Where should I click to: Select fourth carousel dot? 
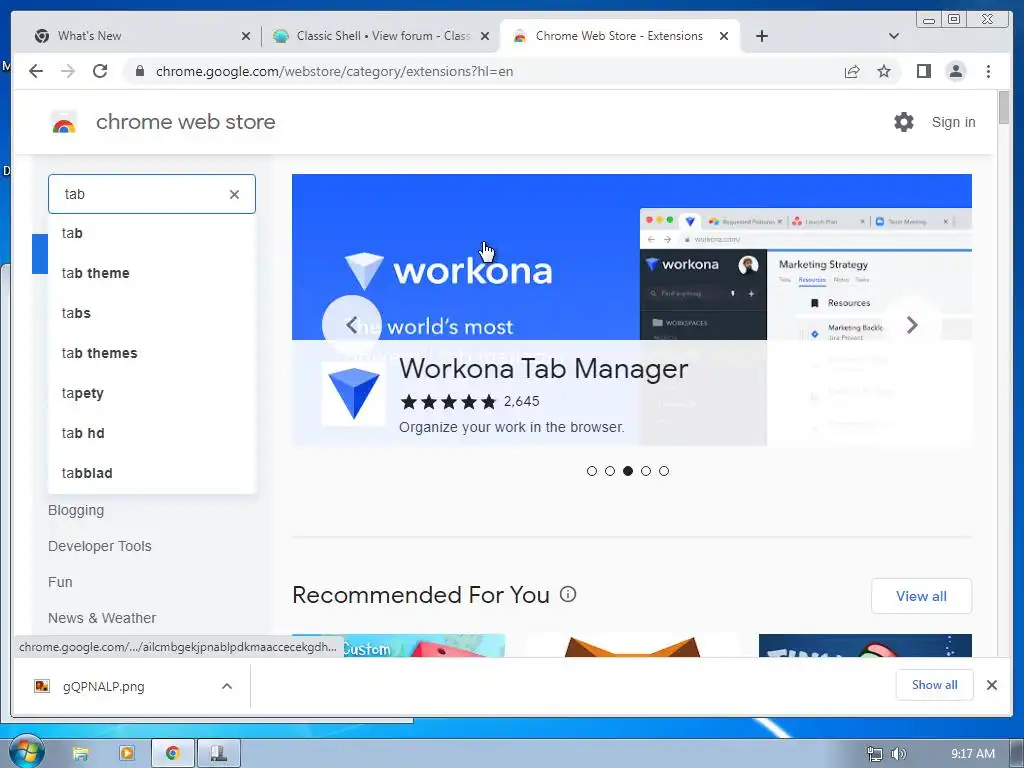pos(646,471)
